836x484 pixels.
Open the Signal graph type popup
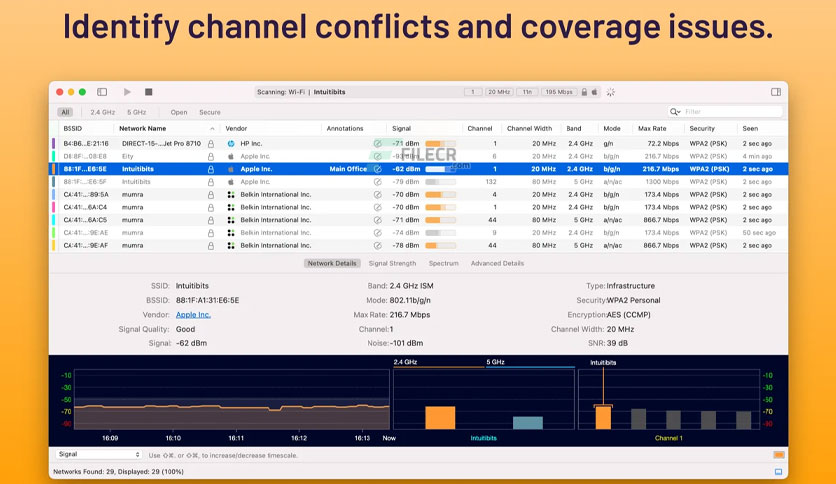[99, 454]
